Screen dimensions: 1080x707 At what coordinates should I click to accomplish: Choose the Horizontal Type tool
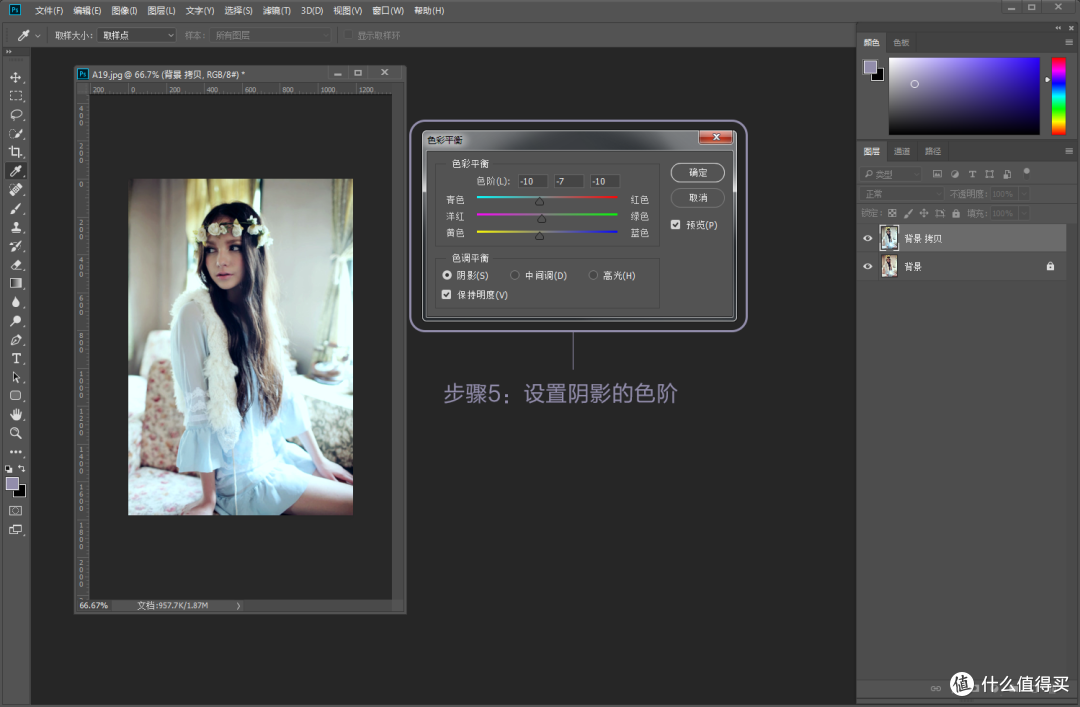pyautogui.click(x=15, y=358)
